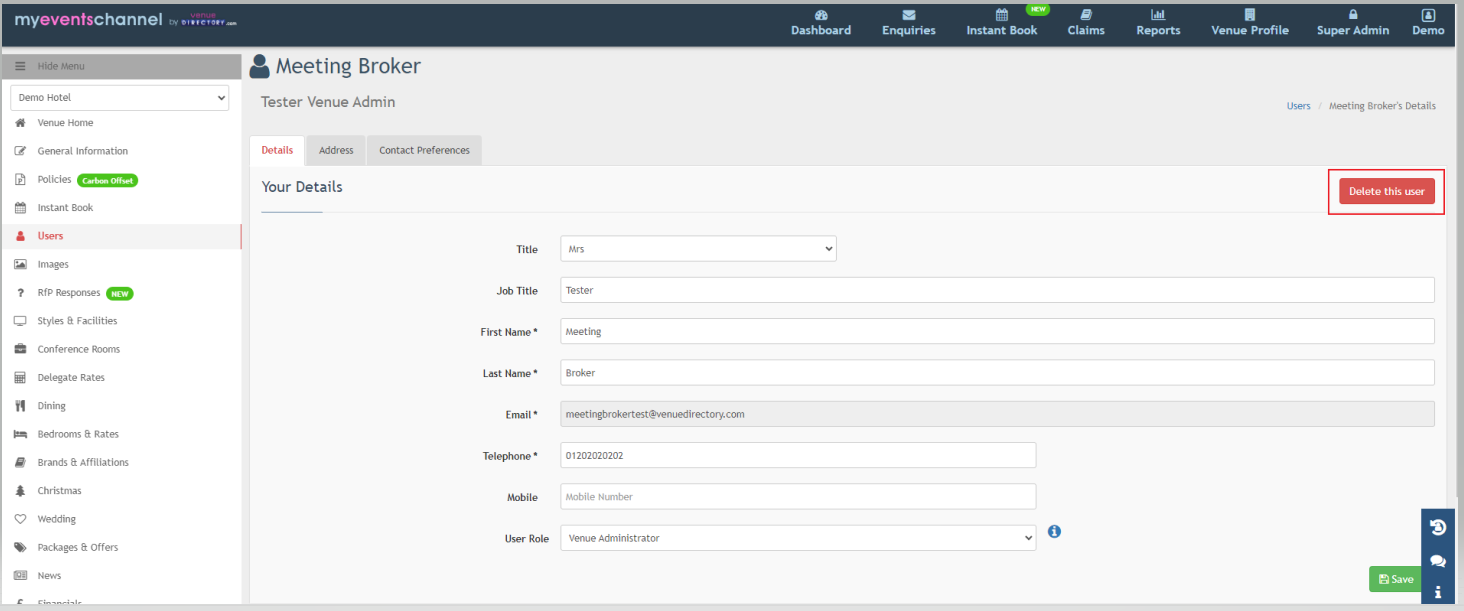Click the Styles & Facilities monitor icon
Image resolution: width=1464 pixels, height=611 pixels.
20,321
